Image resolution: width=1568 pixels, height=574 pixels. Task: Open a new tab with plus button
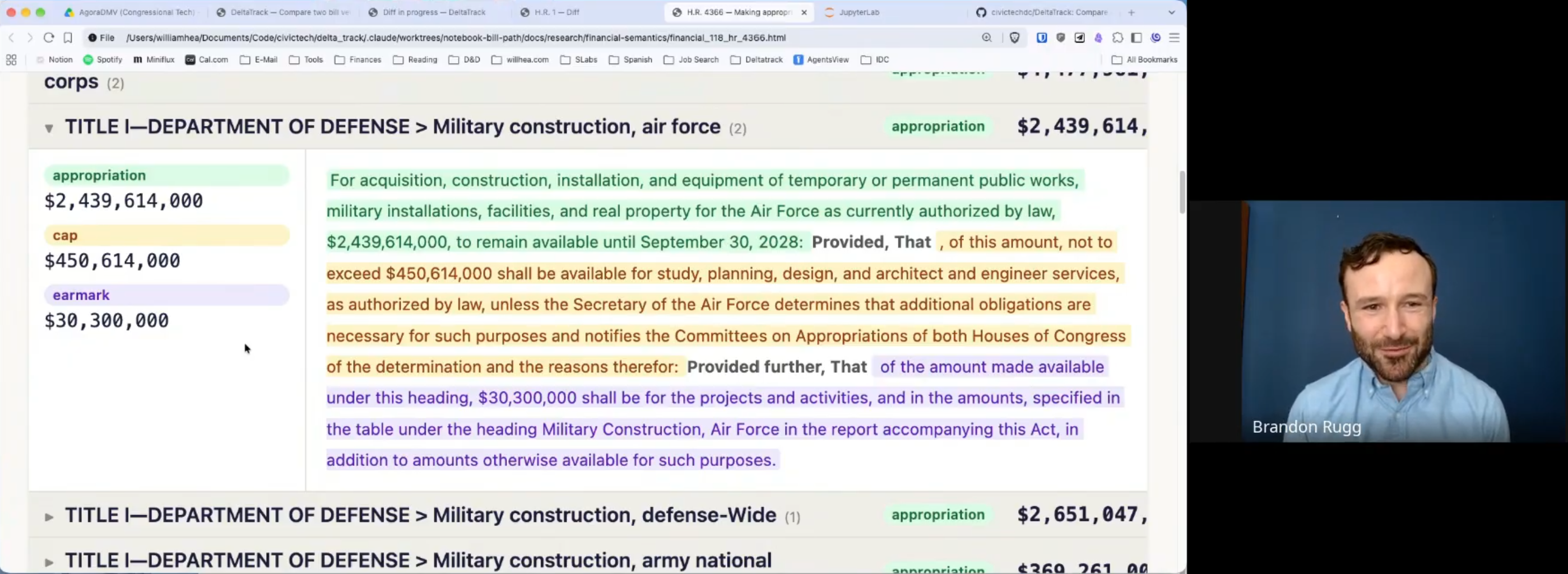(1131, 12)
